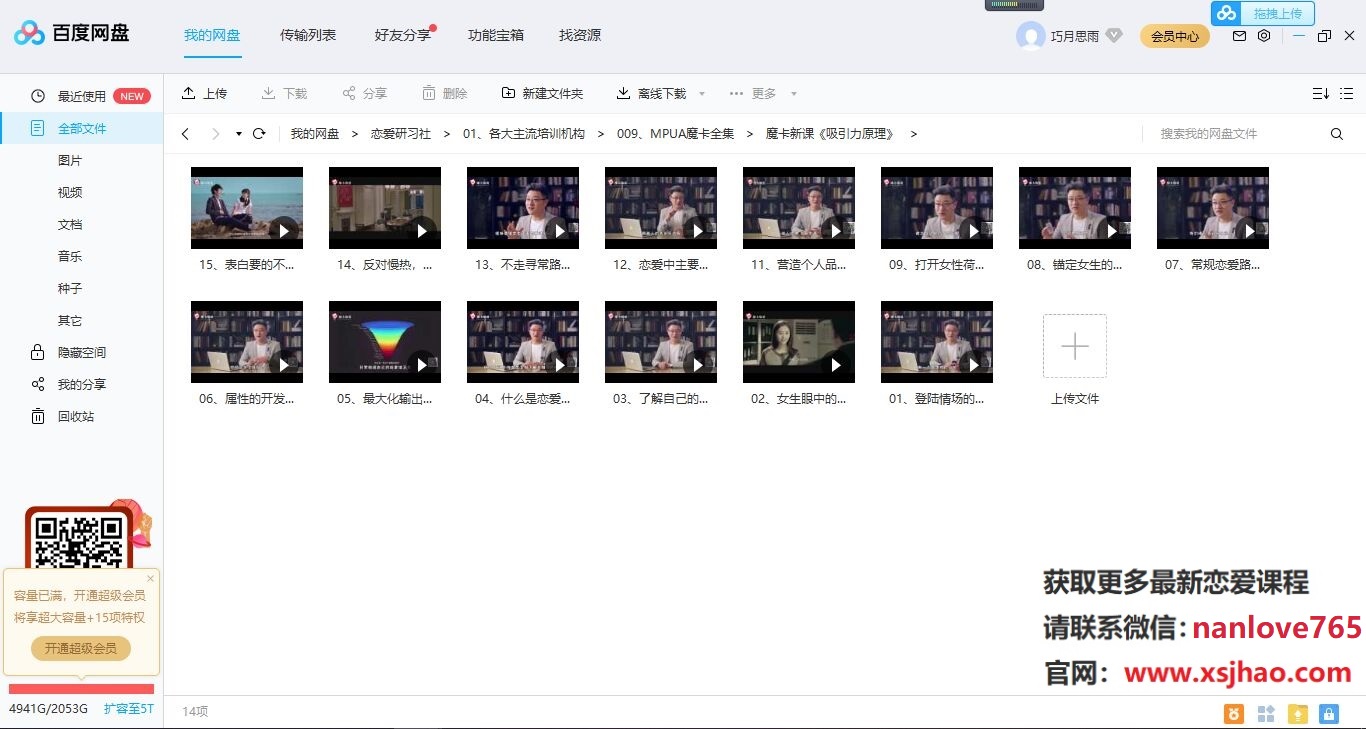Filter by 视频 category
Screen dimensions: 1366x729
tap(70, 193)
